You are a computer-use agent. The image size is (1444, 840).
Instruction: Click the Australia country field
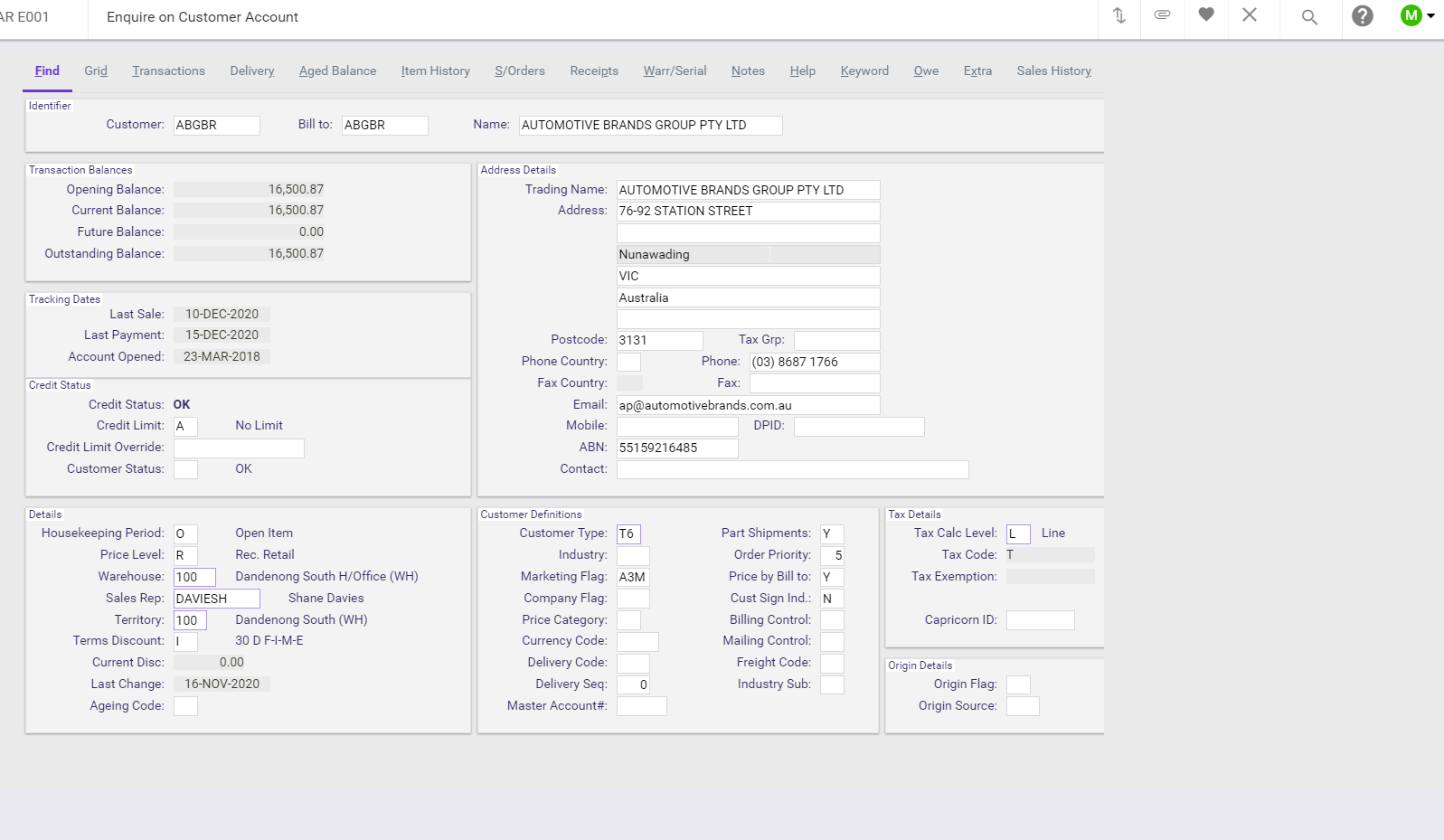[749, 297]
